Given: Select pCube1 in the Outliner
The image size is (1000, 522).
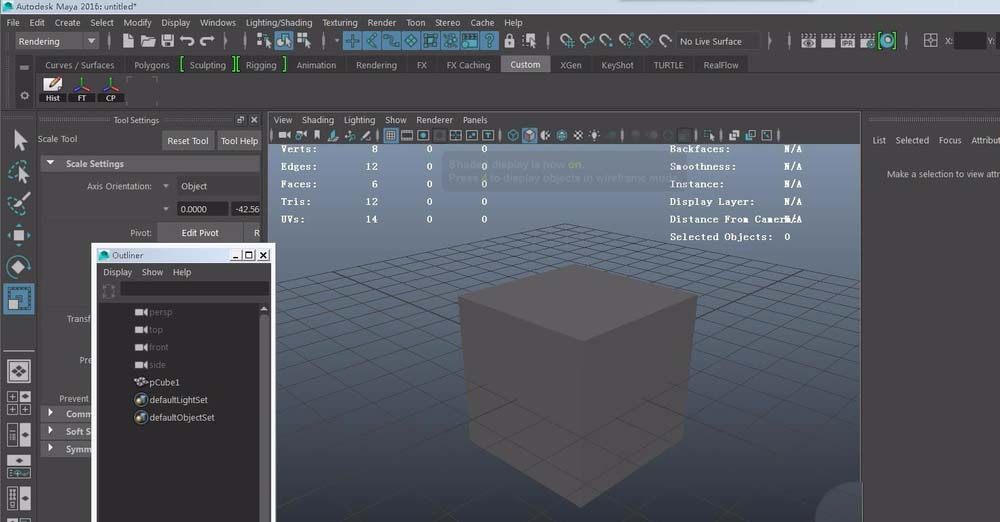Looking at the screenshot, I should (x=164, y=382).
